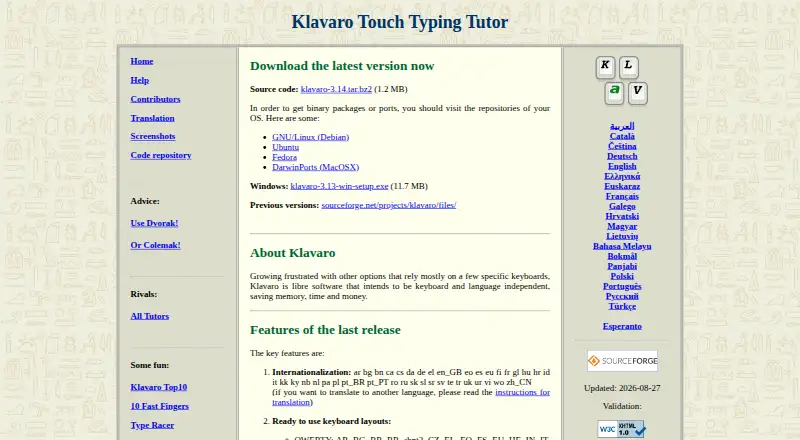Open the SourceForge logo badge
Screen dimensions: 800x440
(x=622, y=361)
